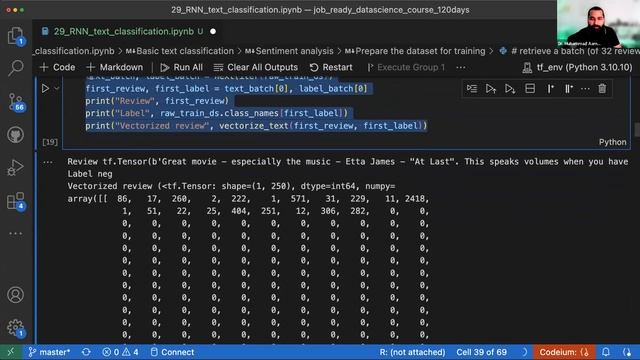Open the GitHub view in activity bar
The image size is (640, 360).
[16, 135]
